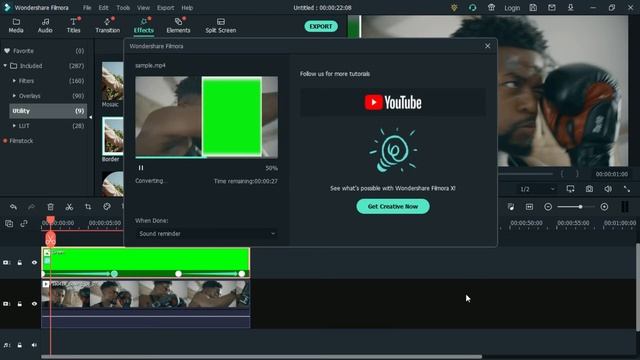The height and width of the screenshot is (360, 640).
Task: Select the green clip on timeline
Action: 146,262
